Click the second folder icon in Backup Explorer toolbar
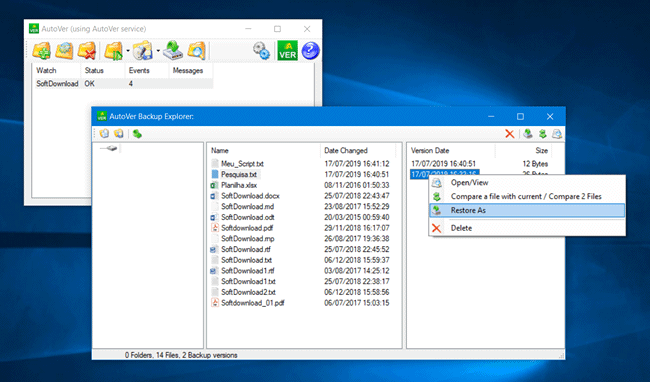650x382 pixels. click(x=119, y=133)
